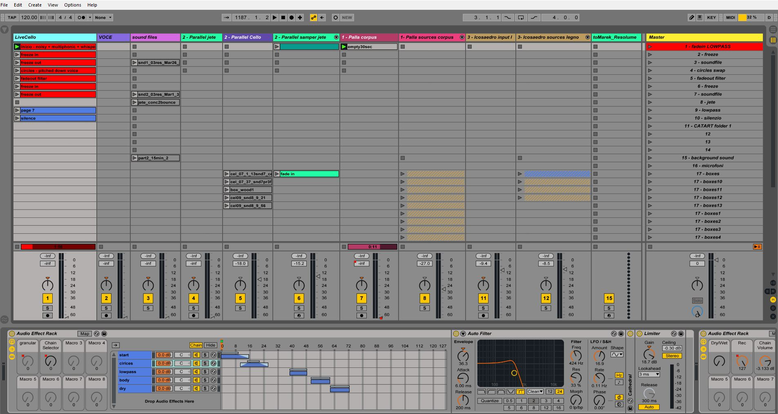Launch the 'empty30sec' clip

click(x=344, y=46)
